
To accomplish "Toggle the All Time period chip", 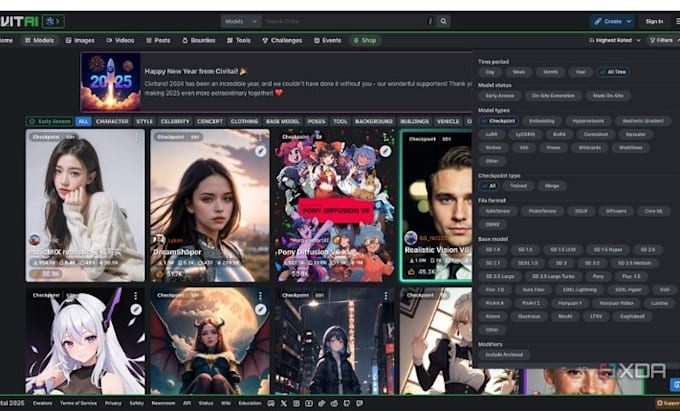I will click(x=613, y=72).
